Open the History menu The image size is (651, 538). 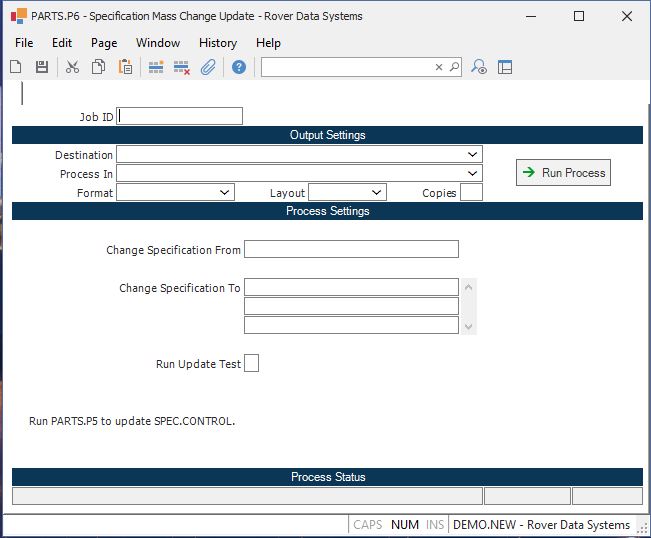click(217, 43)
